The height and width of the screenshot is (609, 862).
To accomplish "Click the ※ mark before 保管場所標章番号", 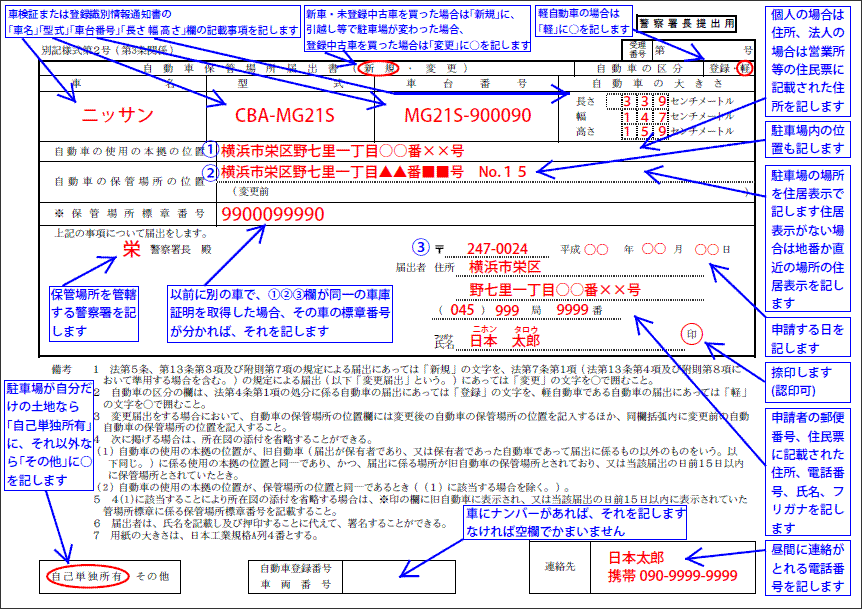I will 60,214.
